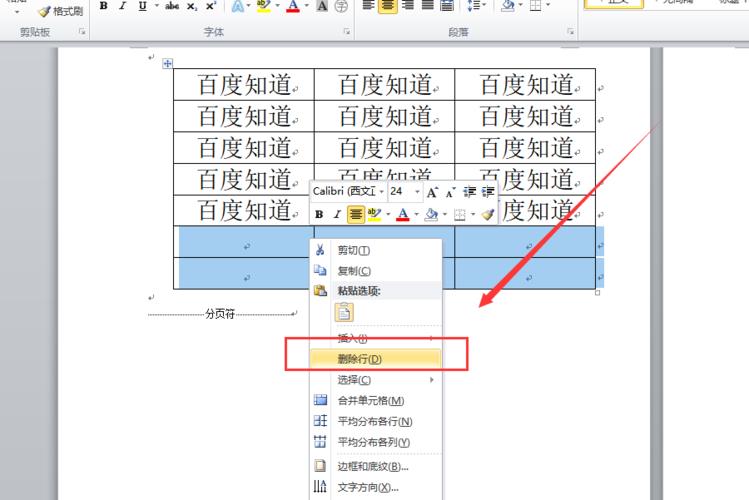
Task: Toggle align left in the ribbon
Action: point(368,6)
